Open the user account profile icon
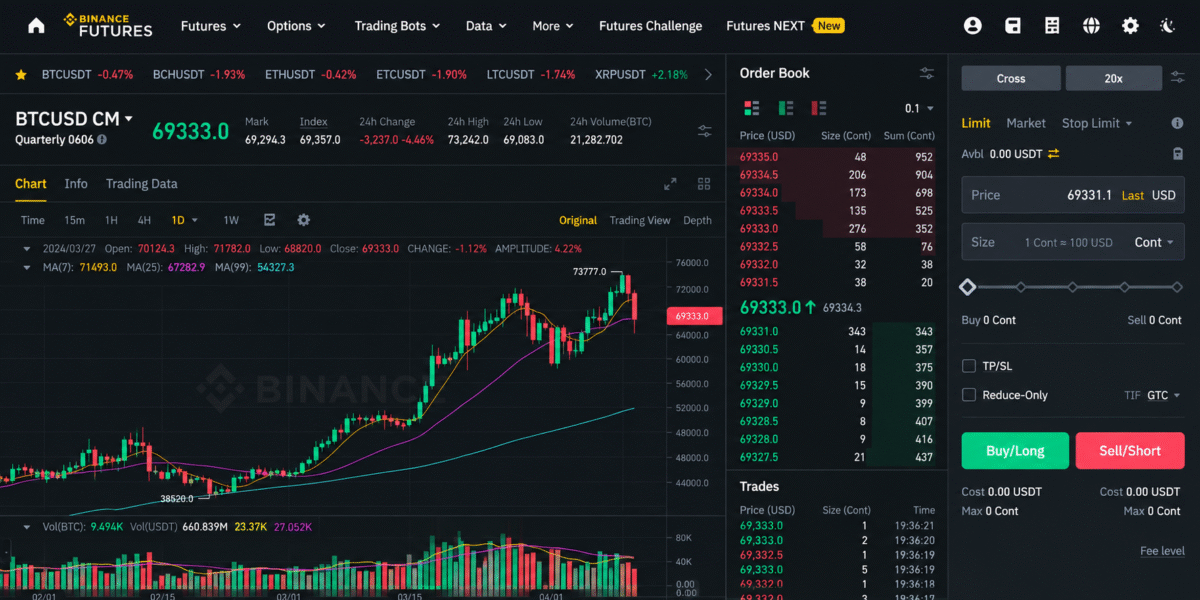Screen dimensions: 1200x600 972,26
